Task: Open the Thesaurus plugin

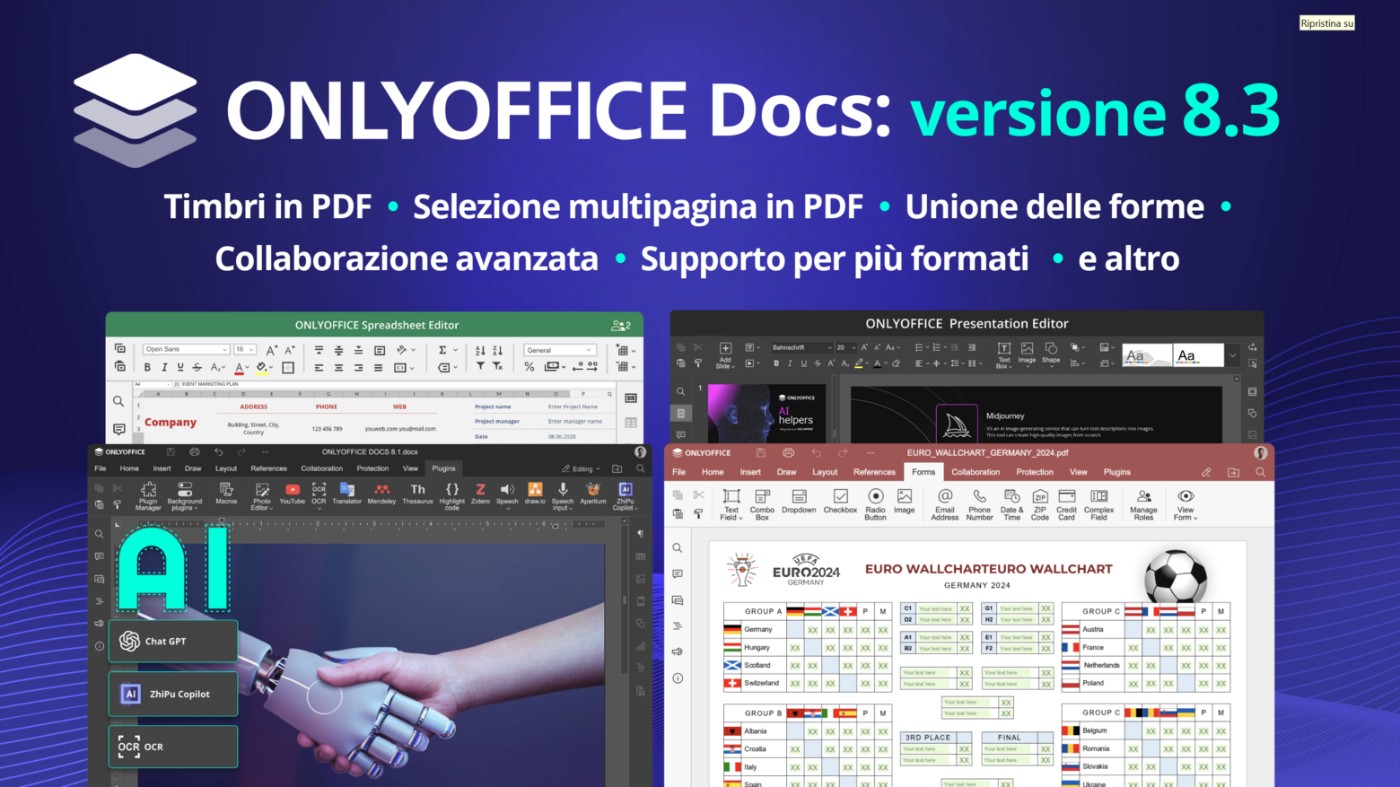Action: pyautogui.click(x=417, y=493)
